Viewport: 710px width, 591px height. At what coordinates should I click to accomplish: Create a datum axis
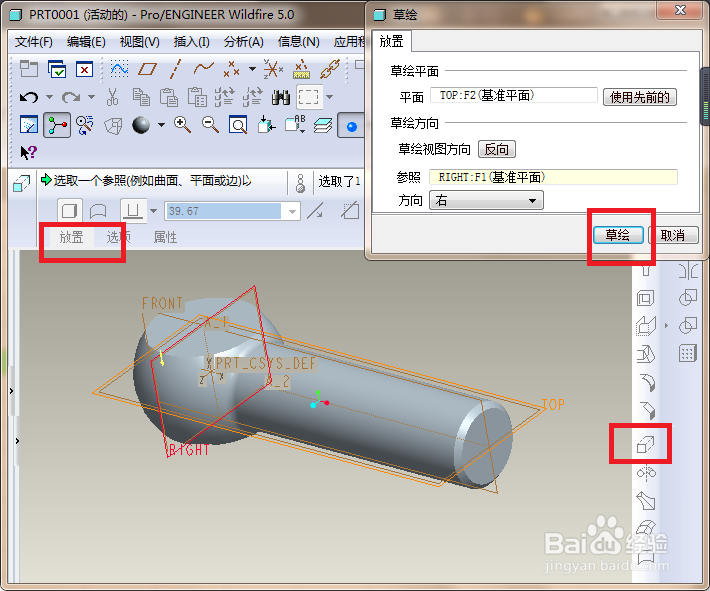click(x=175, y=69)
